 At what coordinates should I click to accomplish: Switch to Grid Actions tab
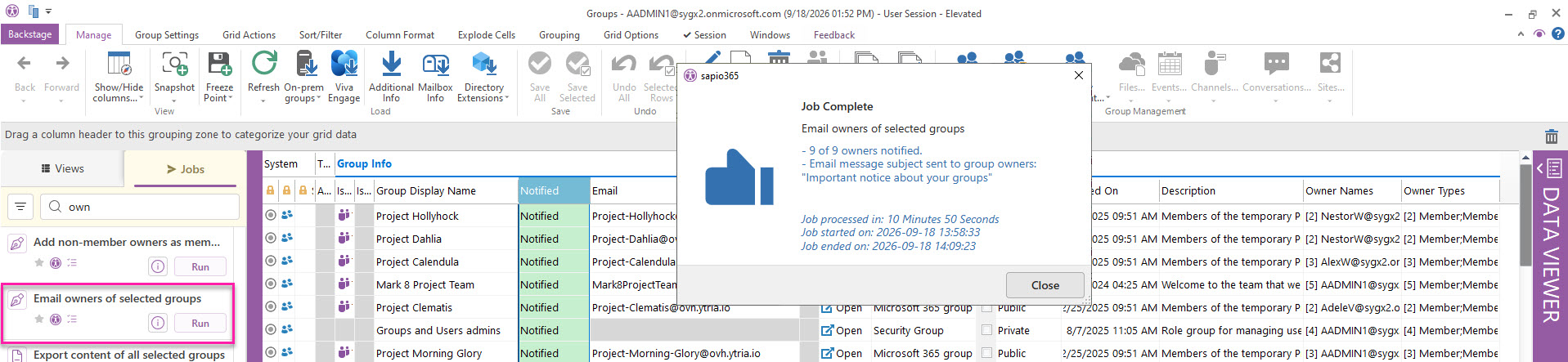pos(249,35)
